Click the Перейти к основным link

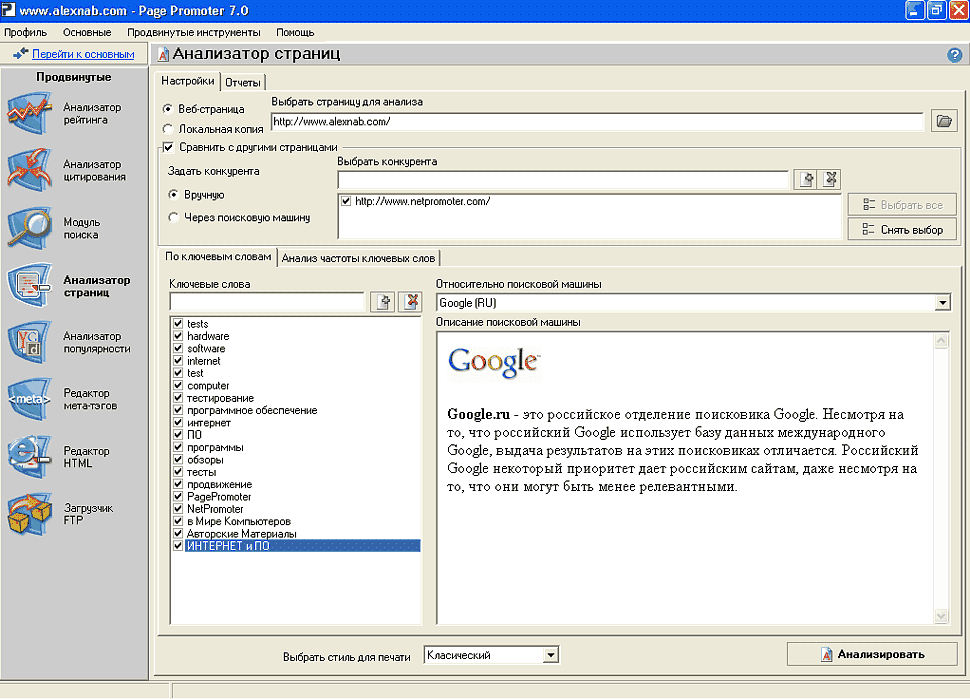83,54
